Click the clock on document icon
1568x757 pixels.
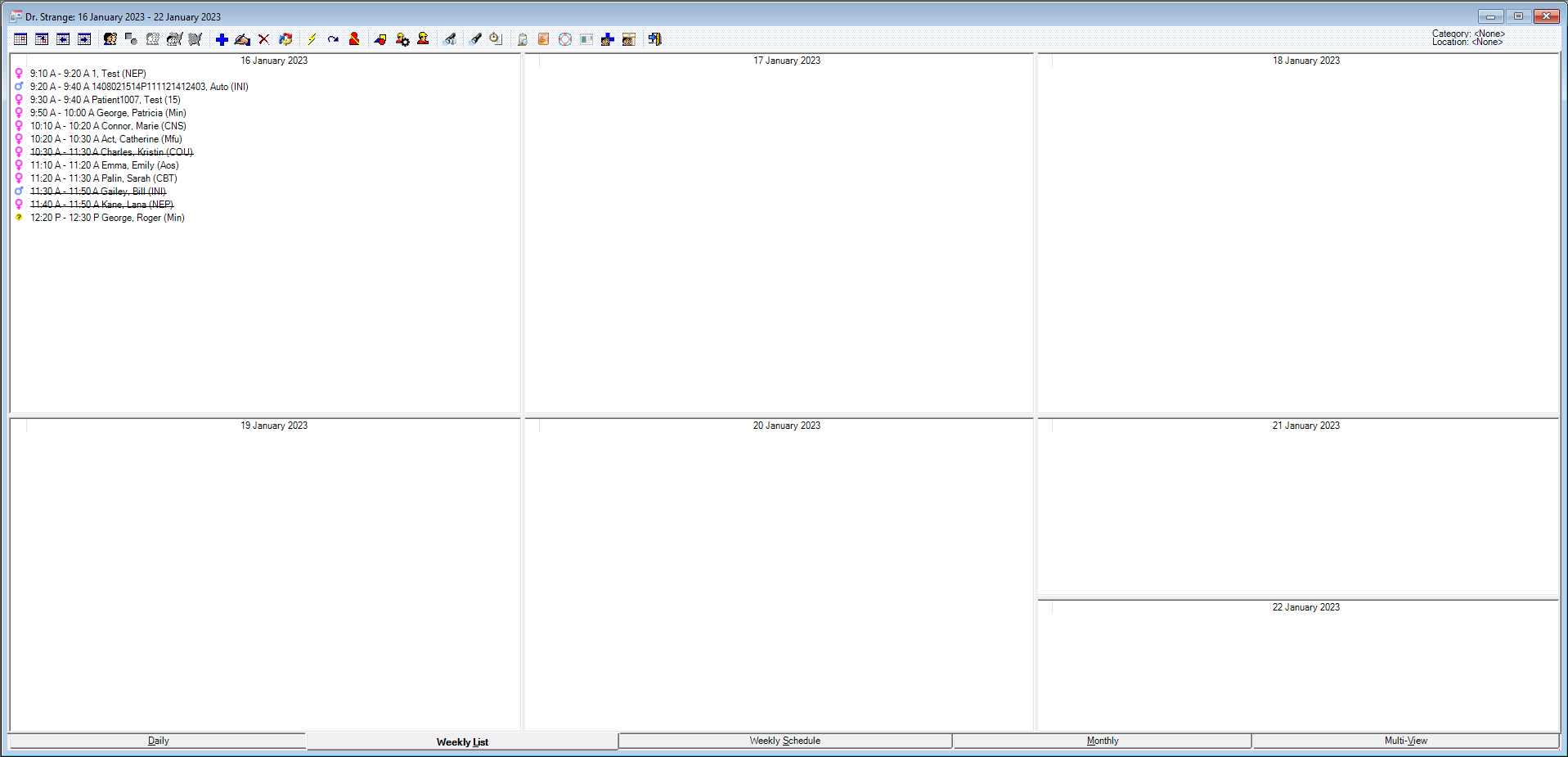496,39
